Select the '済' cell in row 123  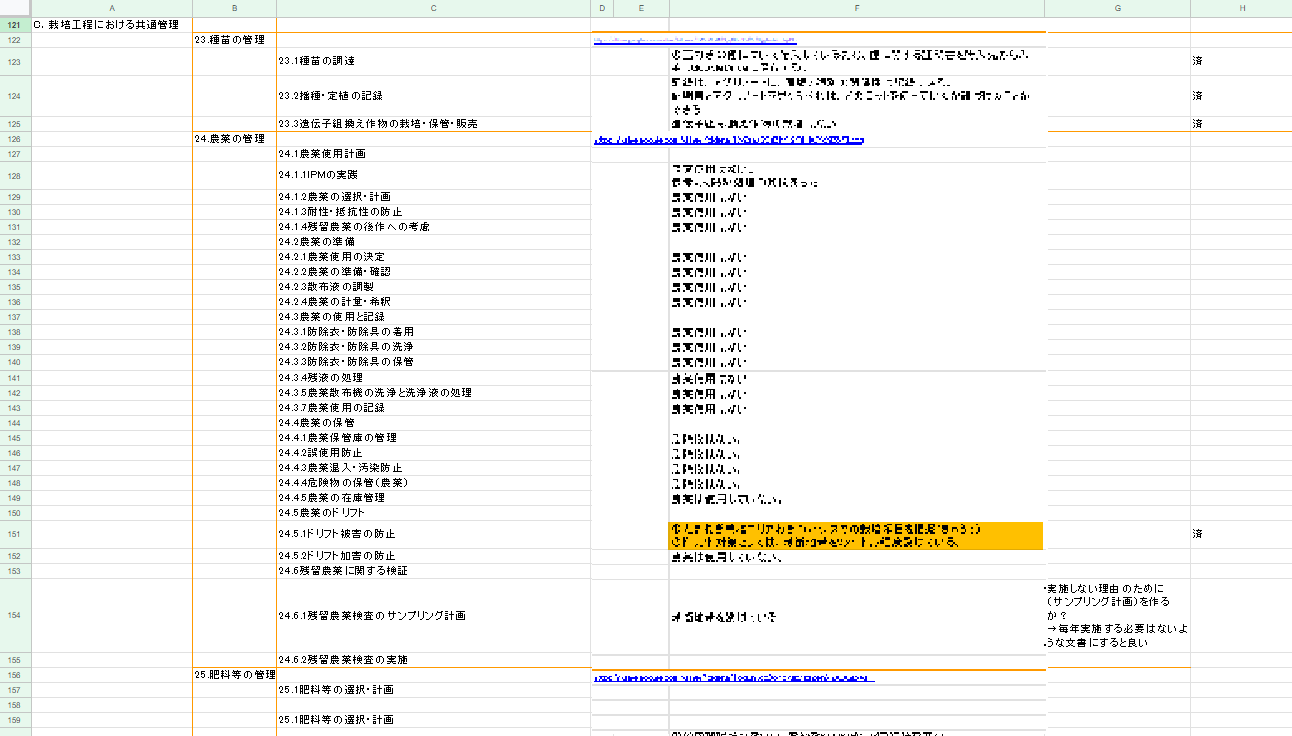point(1198,61)
